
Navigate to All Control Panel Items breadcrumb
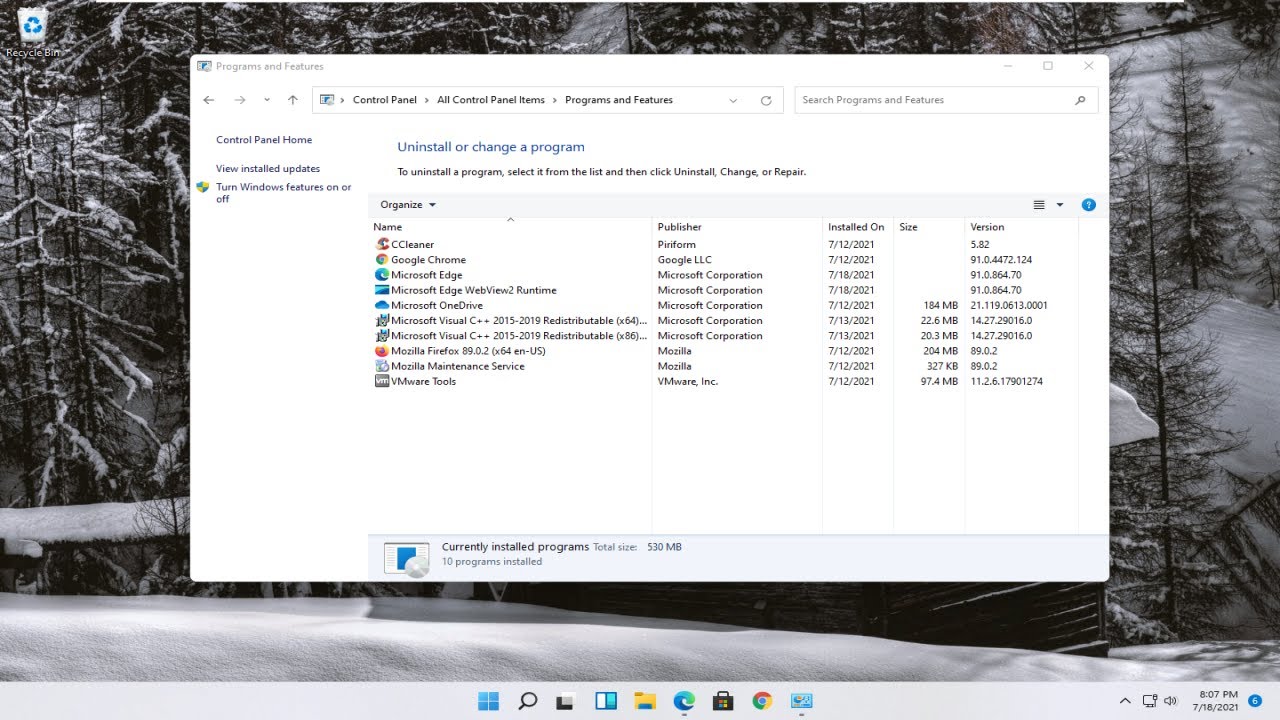tap(491, 100)
